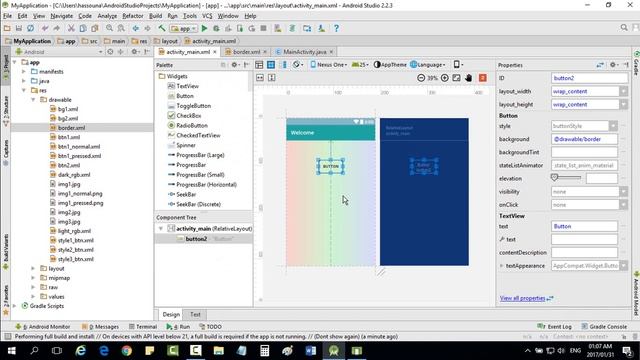Image resolution: width=640 pixels, height=360 pixels.
Task: Collapse activity_main in Component Tree
Action: tap(161, 229)
